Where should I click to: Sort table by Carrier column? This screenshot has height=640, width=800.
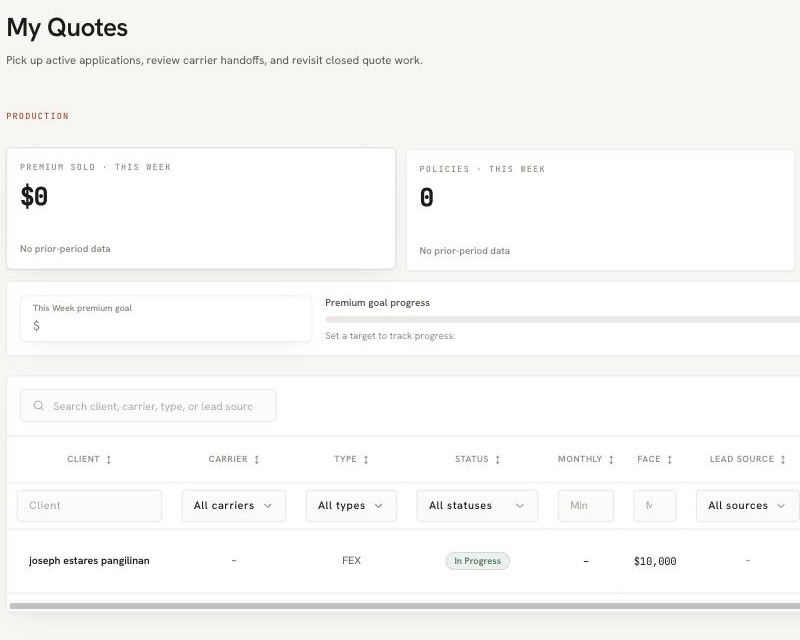(x=257, y=459)
